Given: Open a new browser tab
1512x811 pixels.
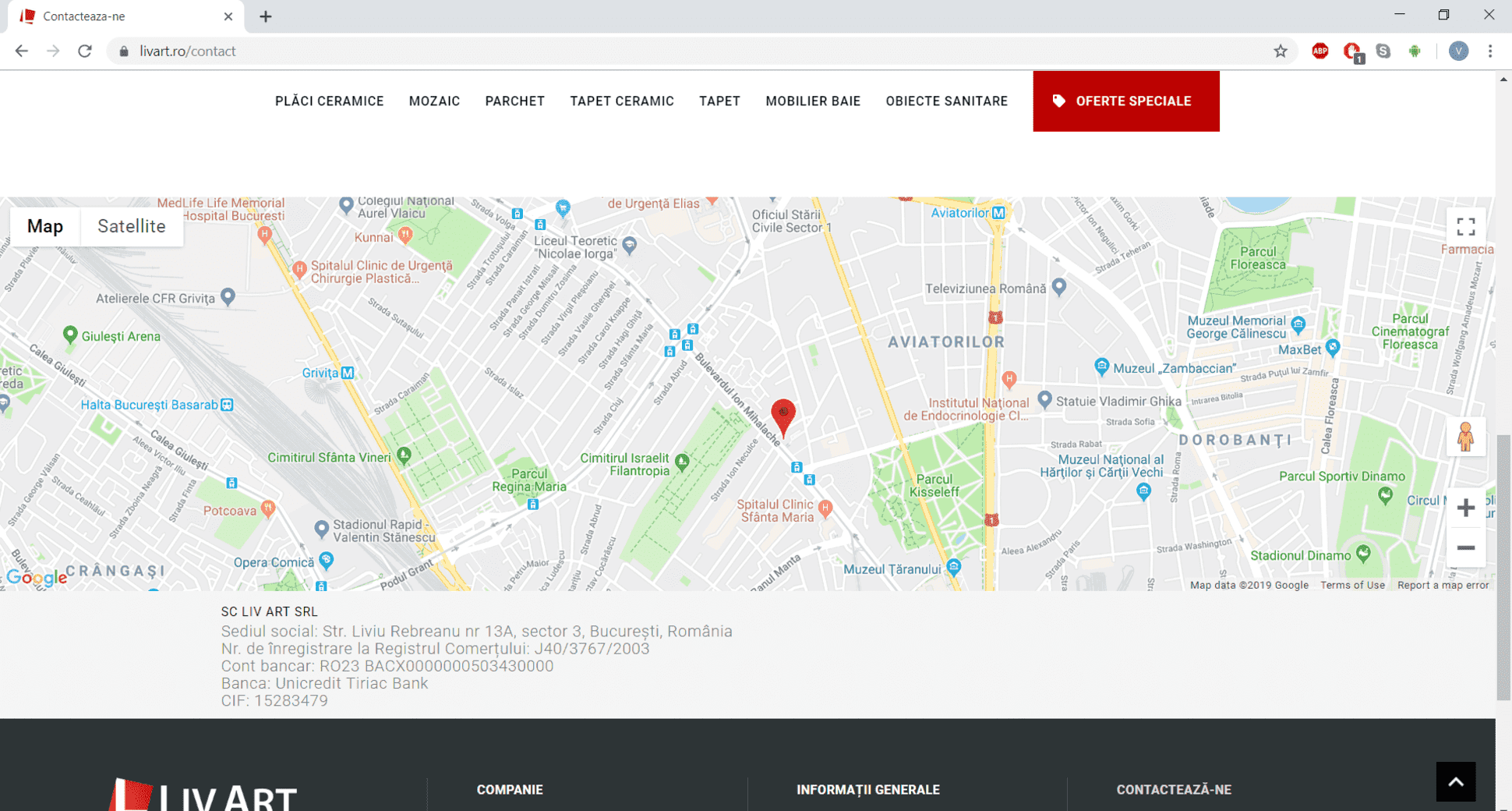Looking at the screenshot, I should click(x=266, y=16).
